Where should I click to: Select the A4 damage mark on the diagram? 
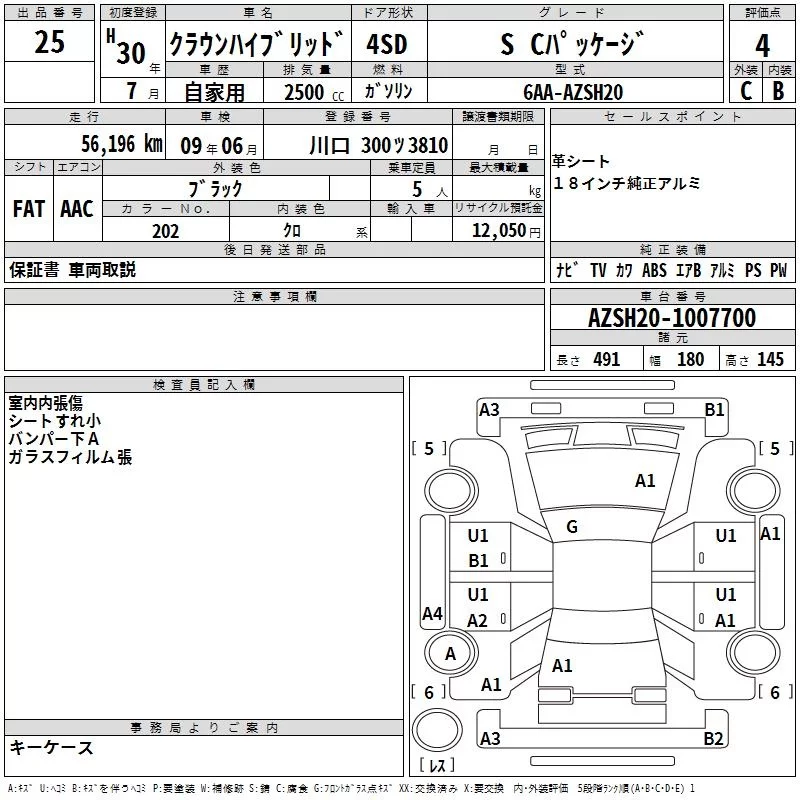[x=432, y=613]
